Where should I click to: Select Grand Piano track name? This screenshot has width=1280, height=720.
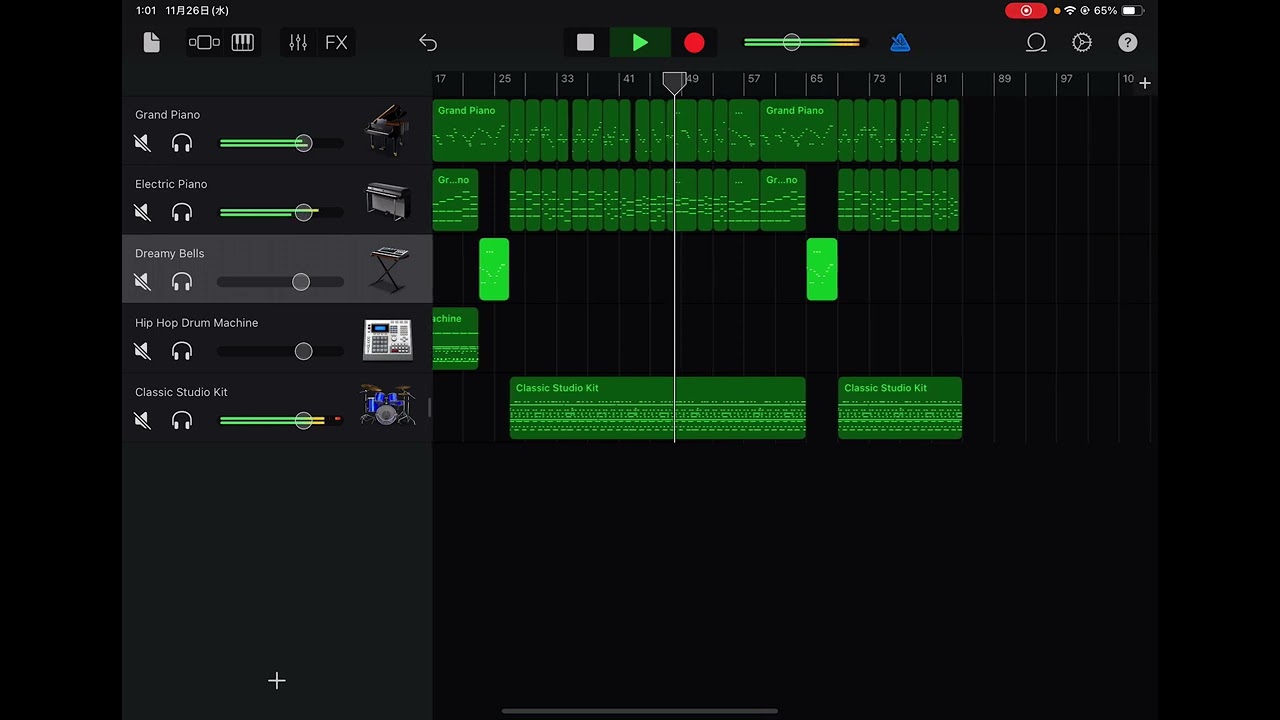pyautogui.click(x=167, y=115)
